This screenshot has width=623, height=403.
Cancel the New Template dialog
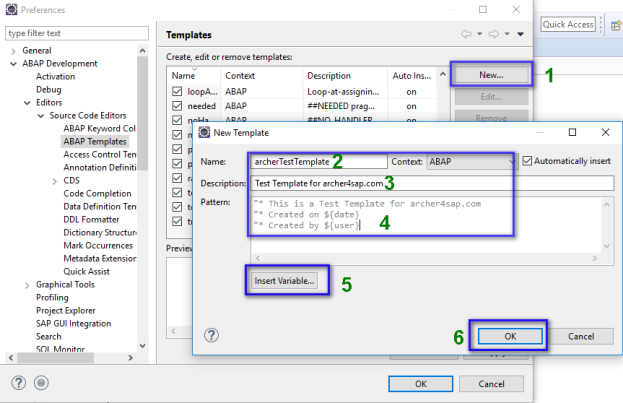coord(581,336)
